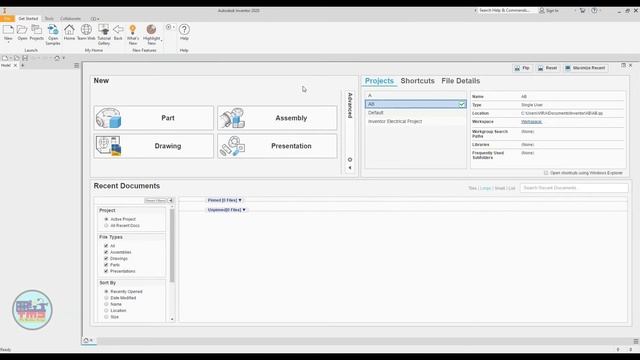Toggle the Parts checkbox
This screenshot has width=640, height=360.
[x=106, y=265]
